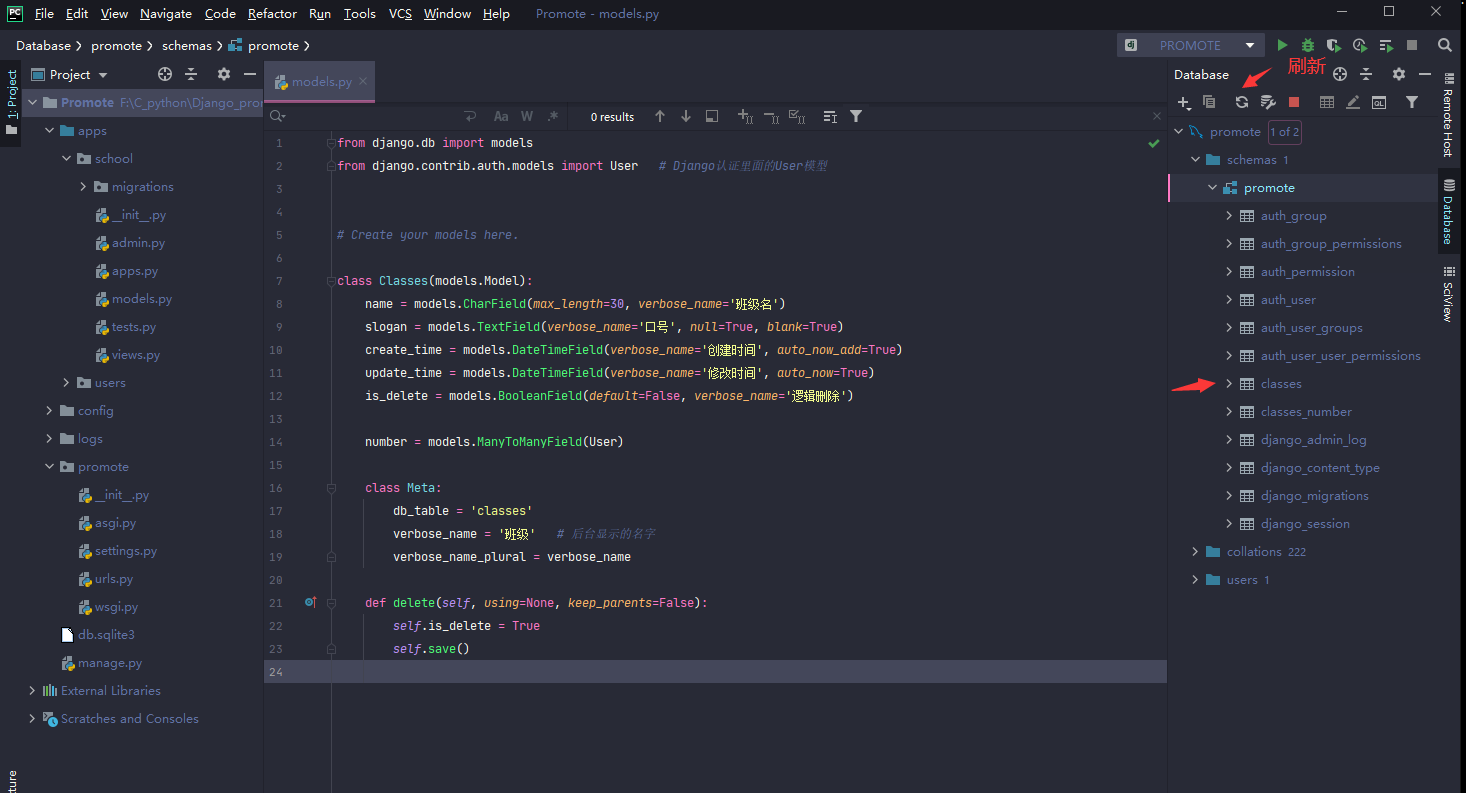
Task: Click the edit source pencil icon
Action: (x=1353, y=102)
